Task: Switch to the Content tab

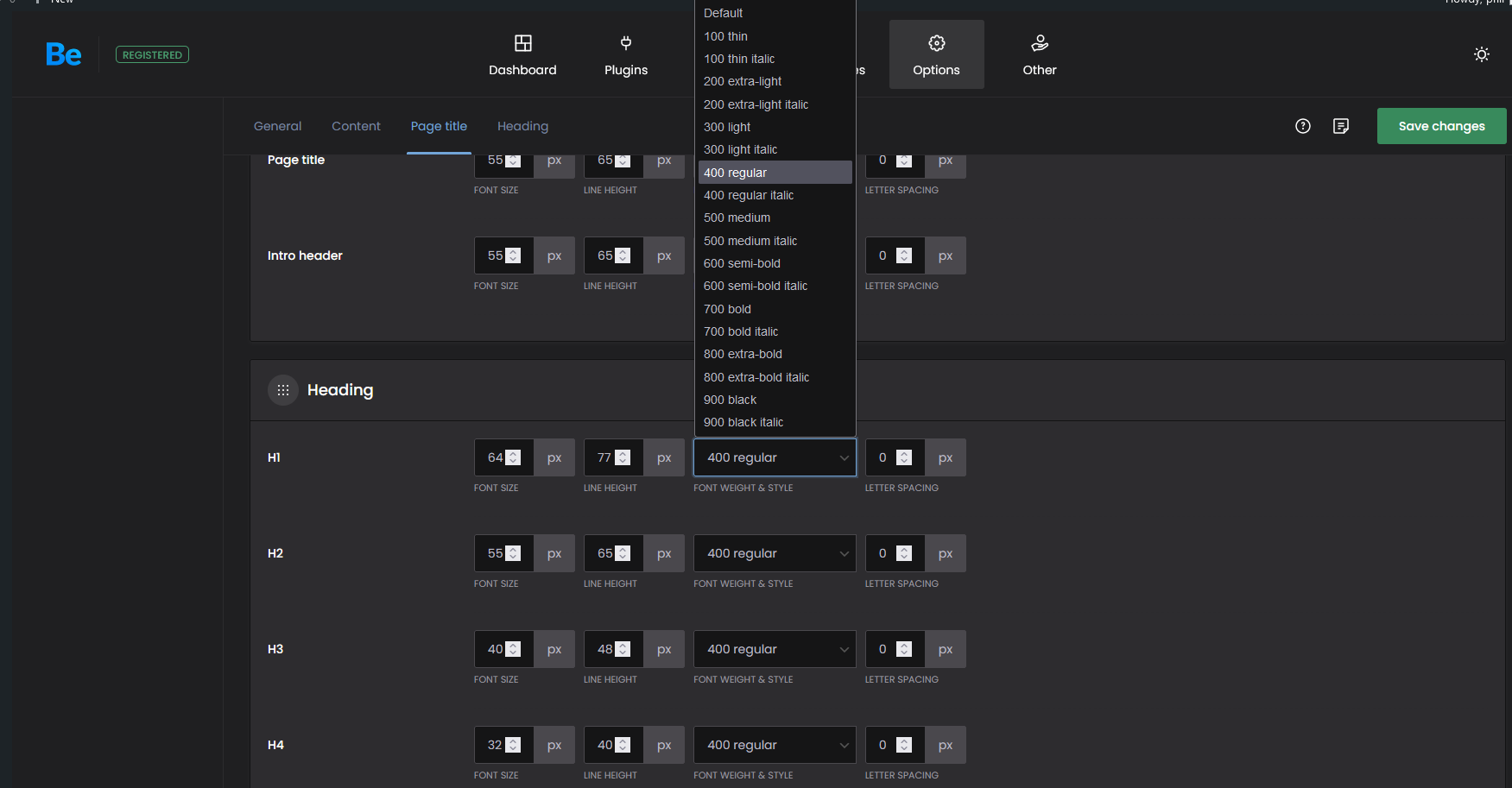Action: 356,126
